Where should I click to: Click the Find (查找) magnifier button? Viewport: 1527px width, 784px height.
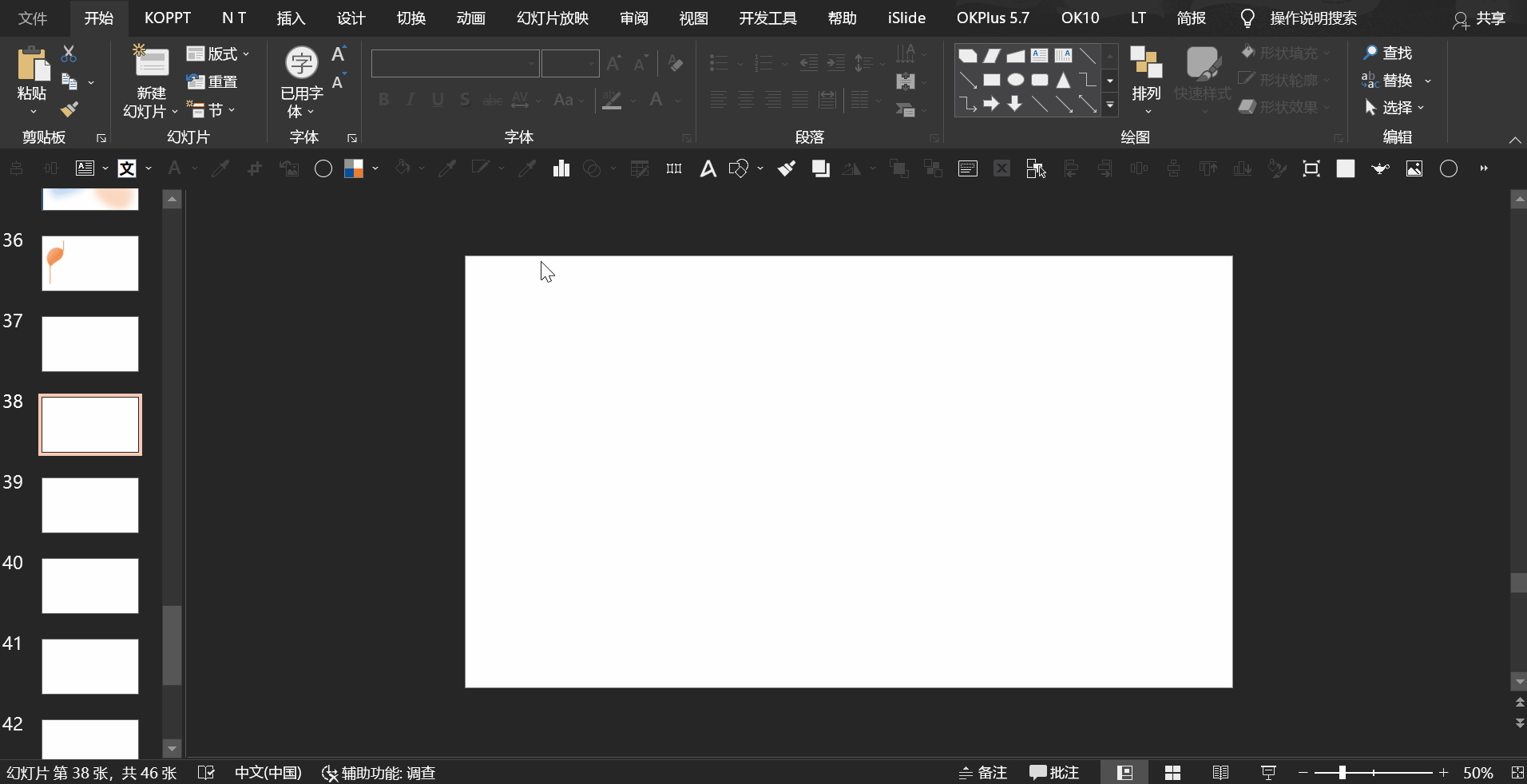[x=1388, y=53]
